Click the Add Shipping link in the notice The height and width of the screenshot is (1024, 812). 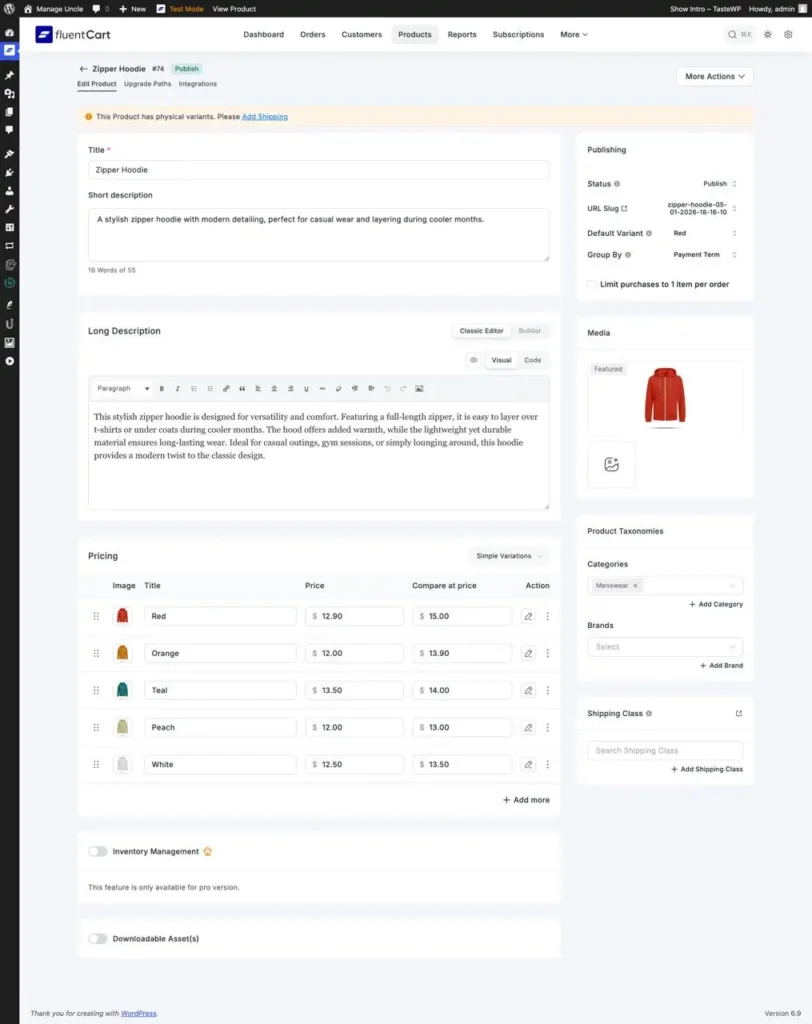click(x=264, y=117)
